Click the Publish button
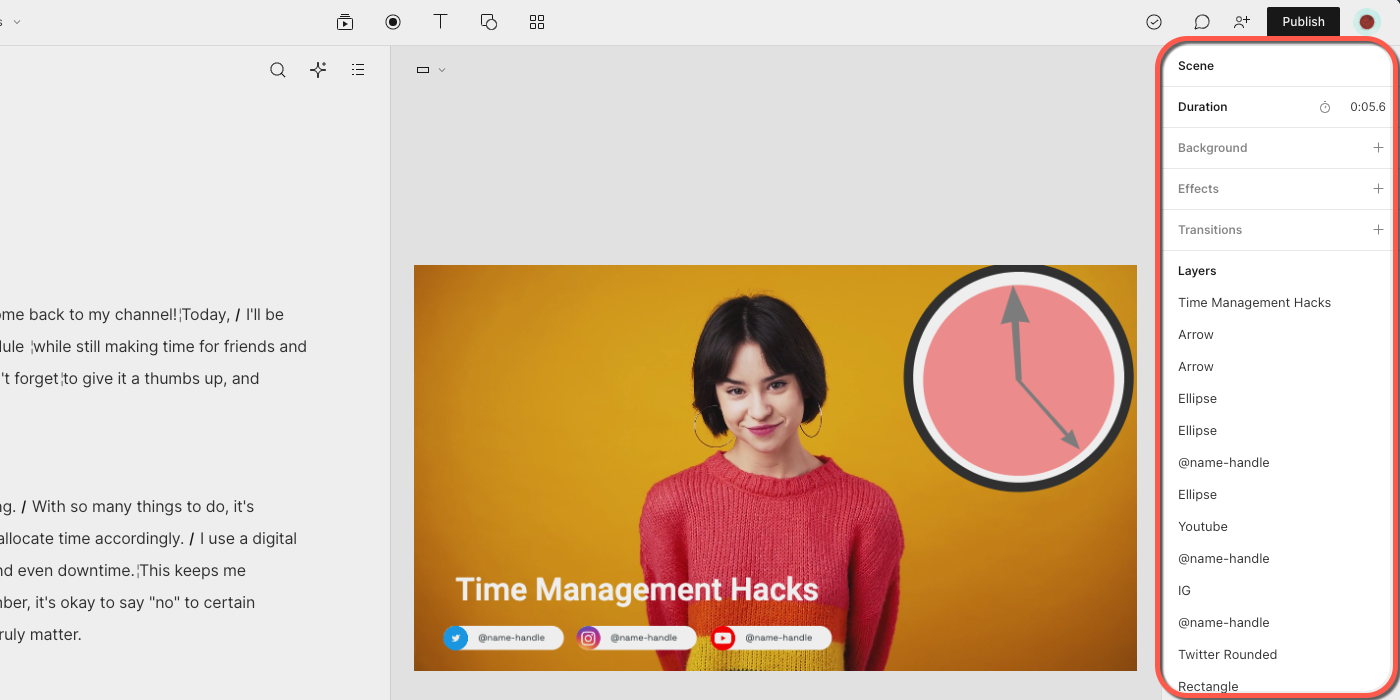1400x700 pixels. coord(1303,22)
